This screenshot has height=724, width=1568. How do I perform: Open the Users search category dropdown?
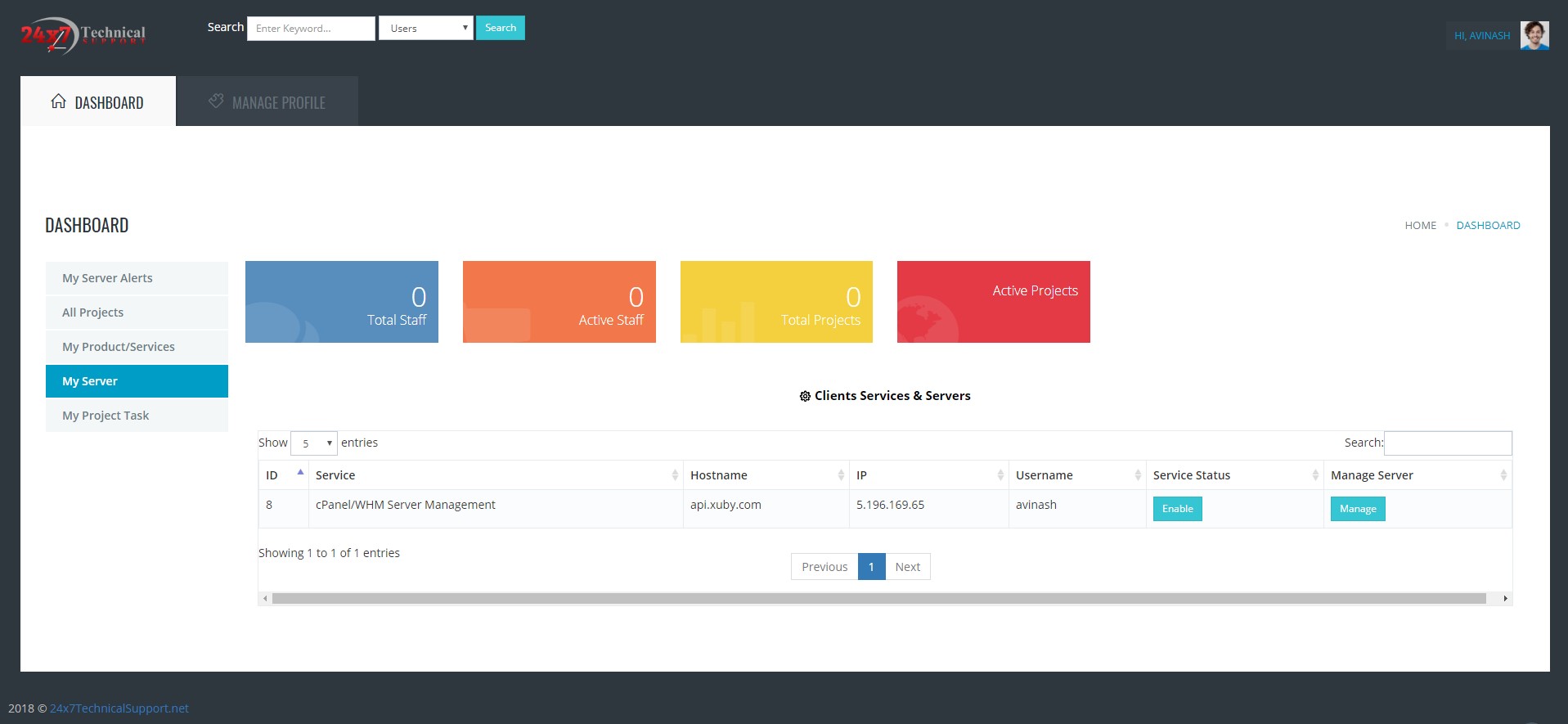point(425,28)
